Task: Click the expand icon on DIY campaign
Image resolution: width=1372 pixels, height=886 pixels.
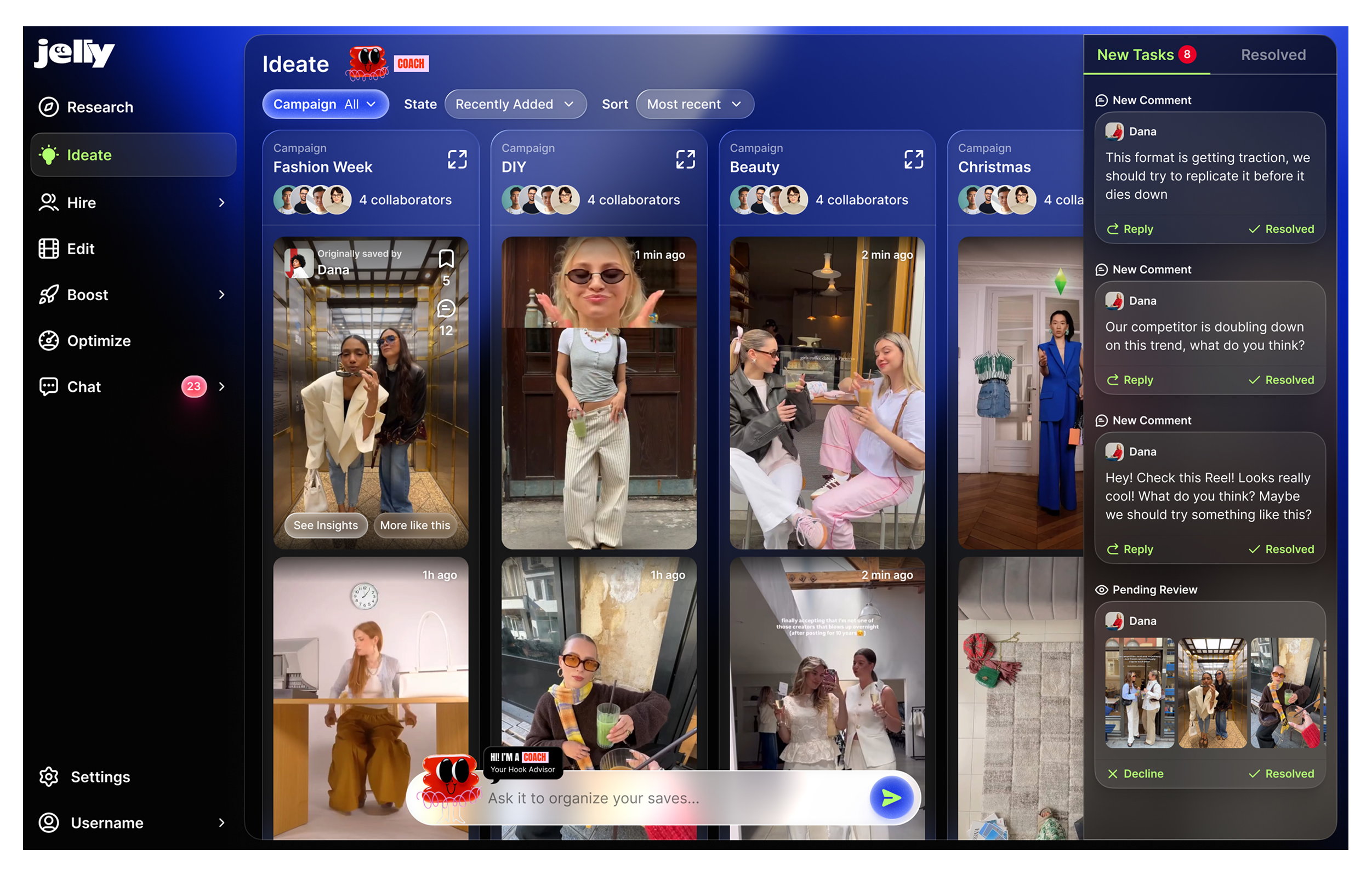Action: [x=685, y=159]
